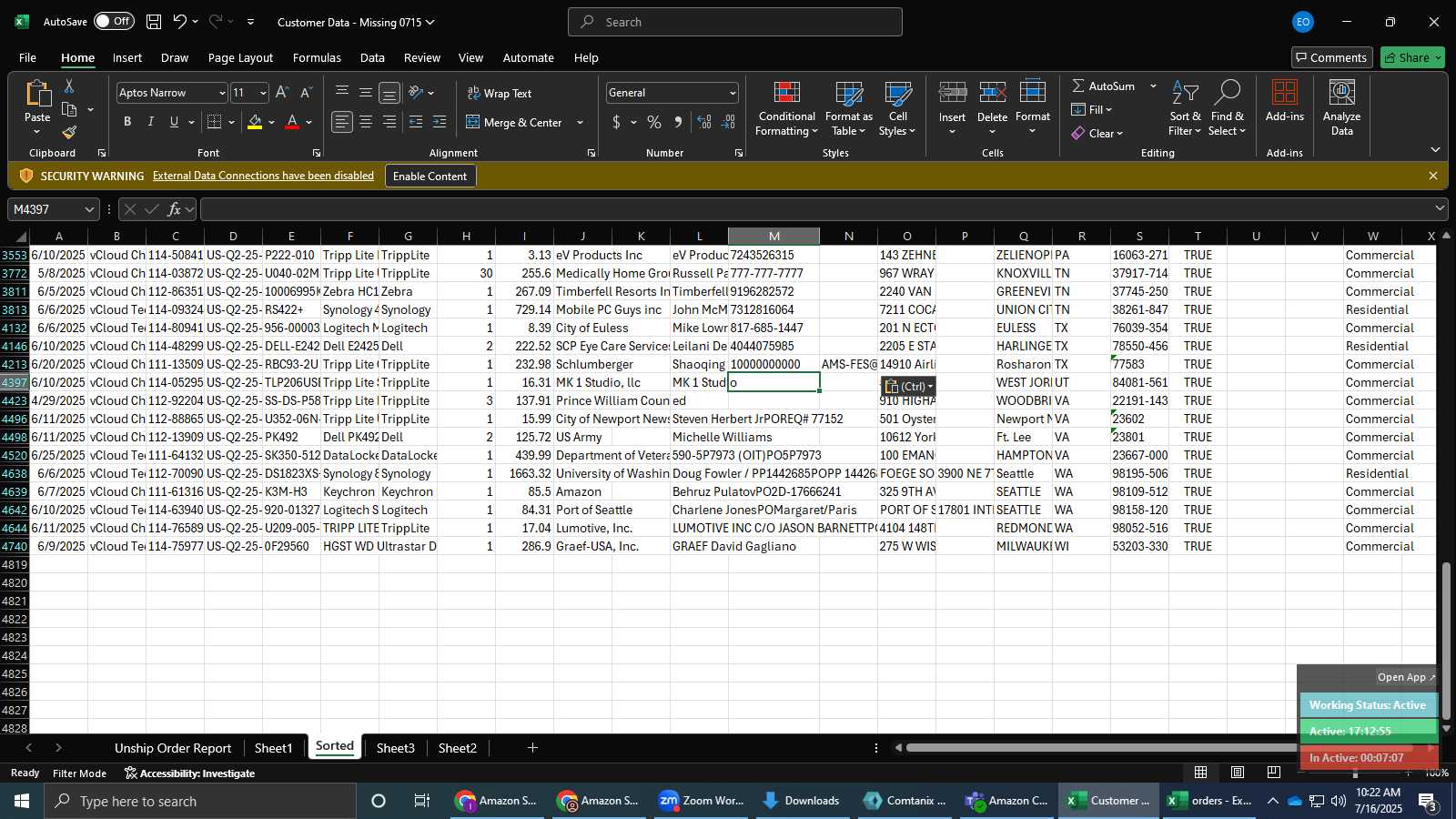1456x819 pixels.
Task: Apply red font color swatch
Action: pyautogui.click(x=292, y=122)
